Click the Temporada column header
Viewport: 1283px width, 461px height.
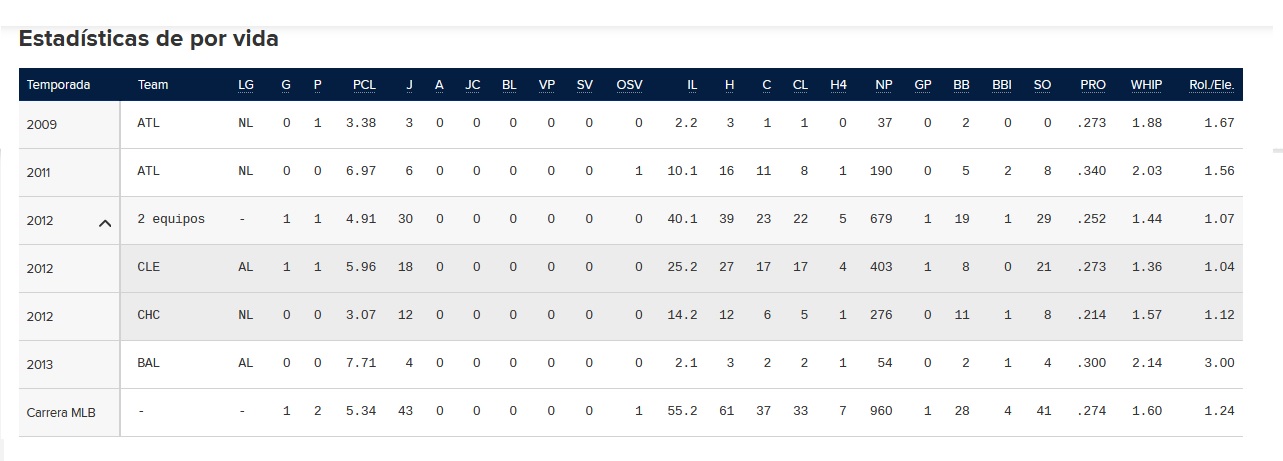click(x=58, y=85)
